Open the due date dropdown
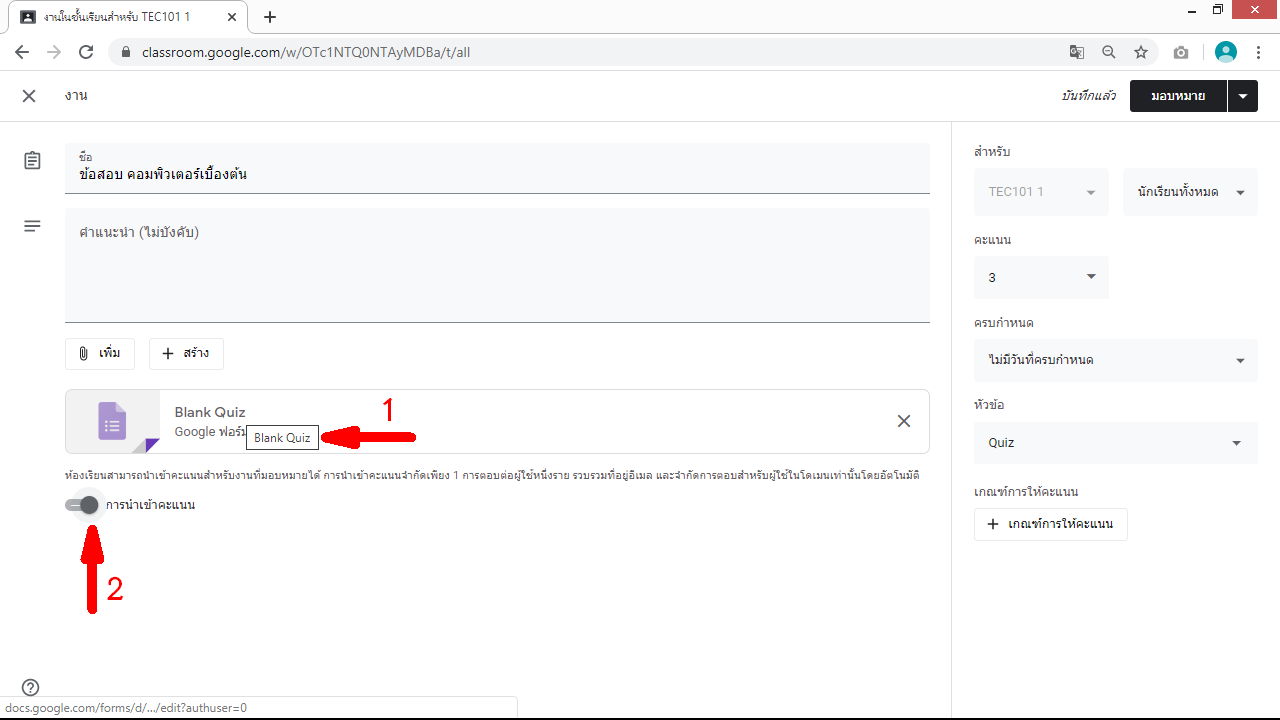 [x=1115, y=360]
